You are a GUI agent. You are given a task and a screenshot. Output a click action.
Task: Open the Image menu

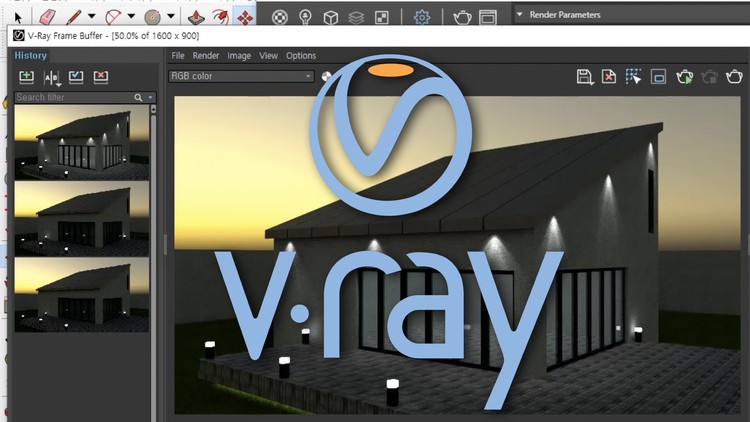(239, 56)
